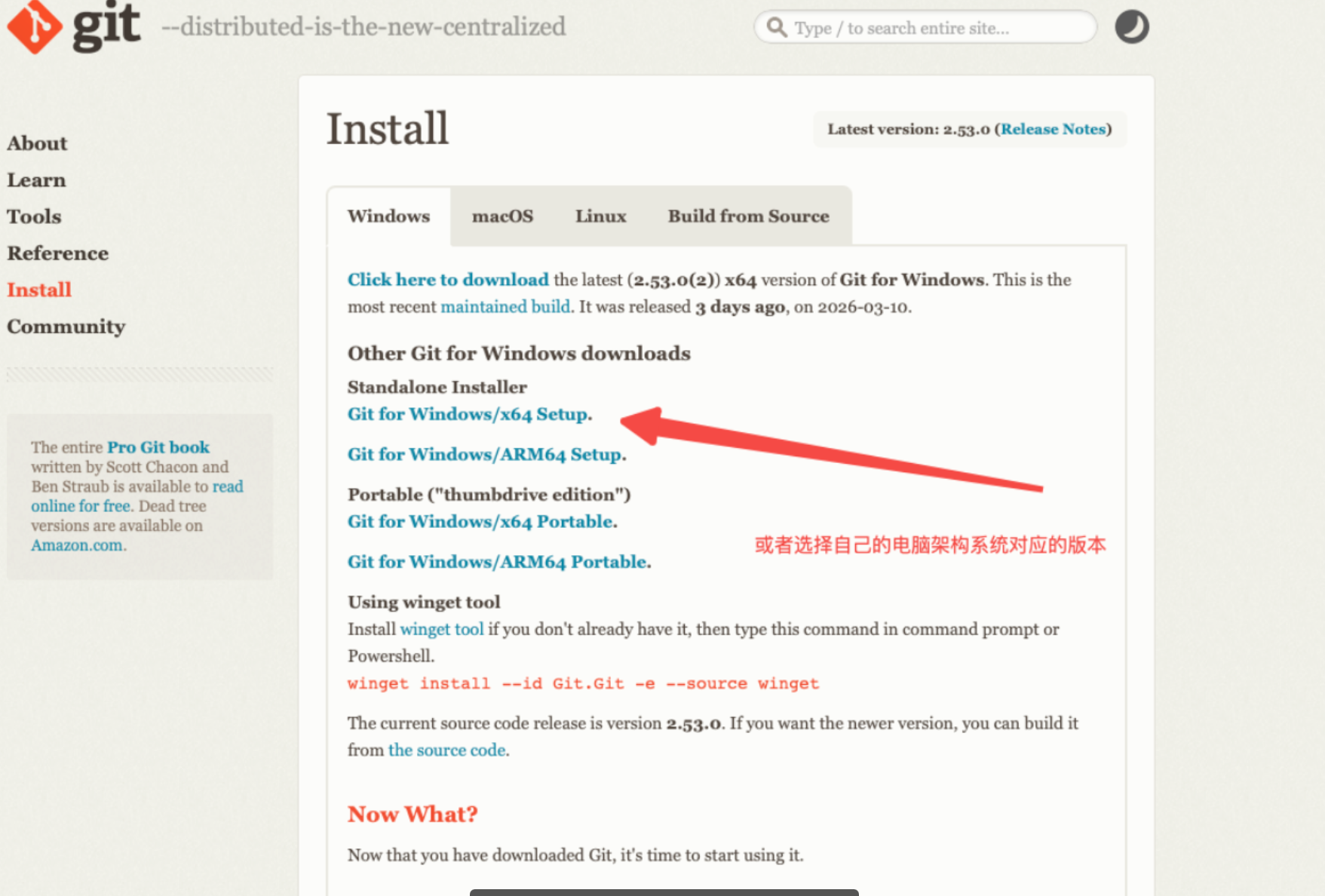The width and height of the screenshot is (1325, 896).
Task: Download Git for Windows/x64 Setup
Action: [468, 414]
